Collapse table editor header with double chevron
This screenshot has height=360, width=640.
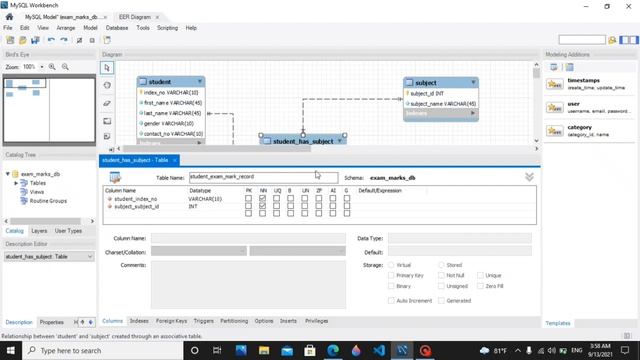tap(529, 177)
